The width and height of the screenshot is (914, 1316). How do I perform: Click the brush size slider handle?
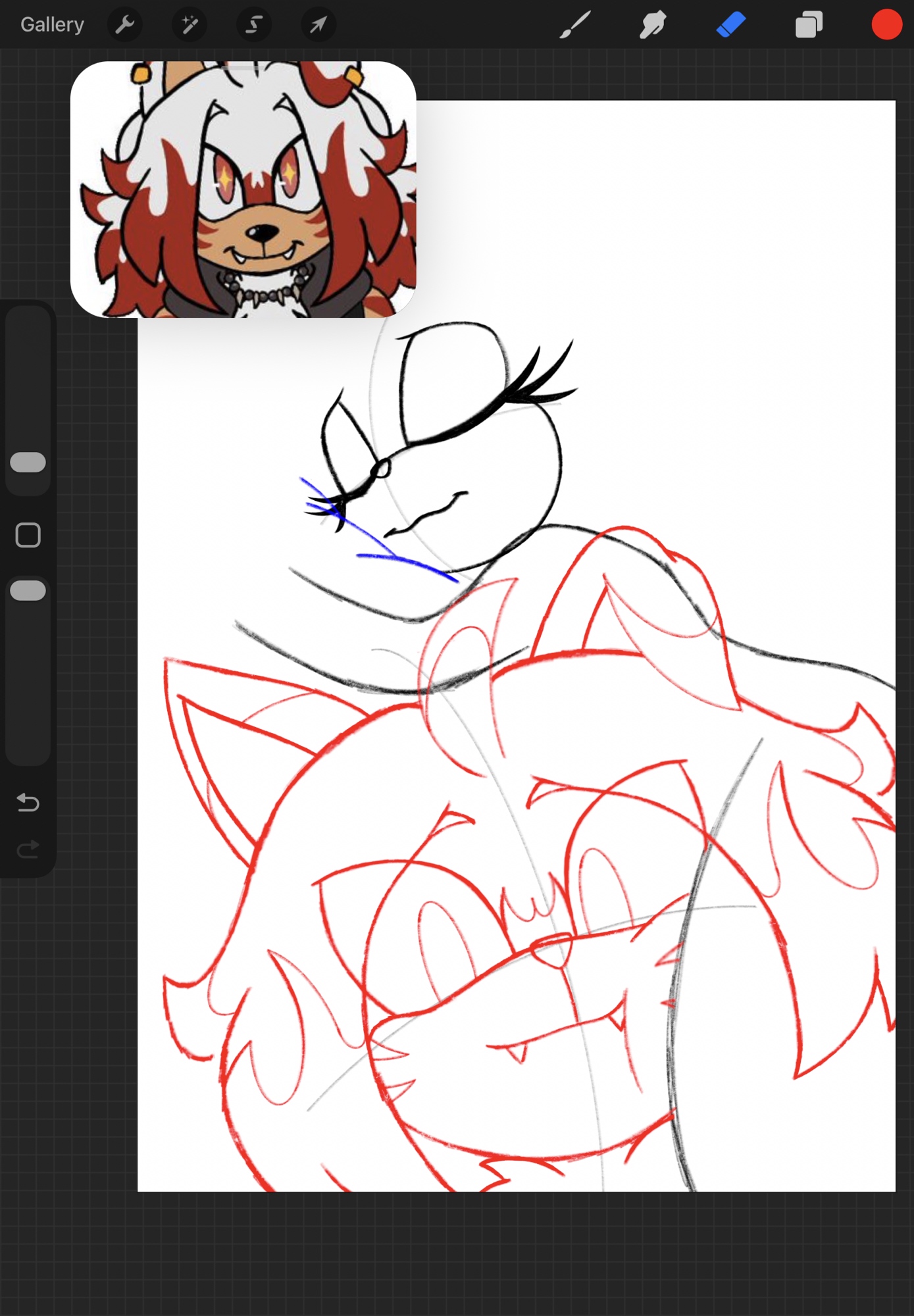(28, 463)
